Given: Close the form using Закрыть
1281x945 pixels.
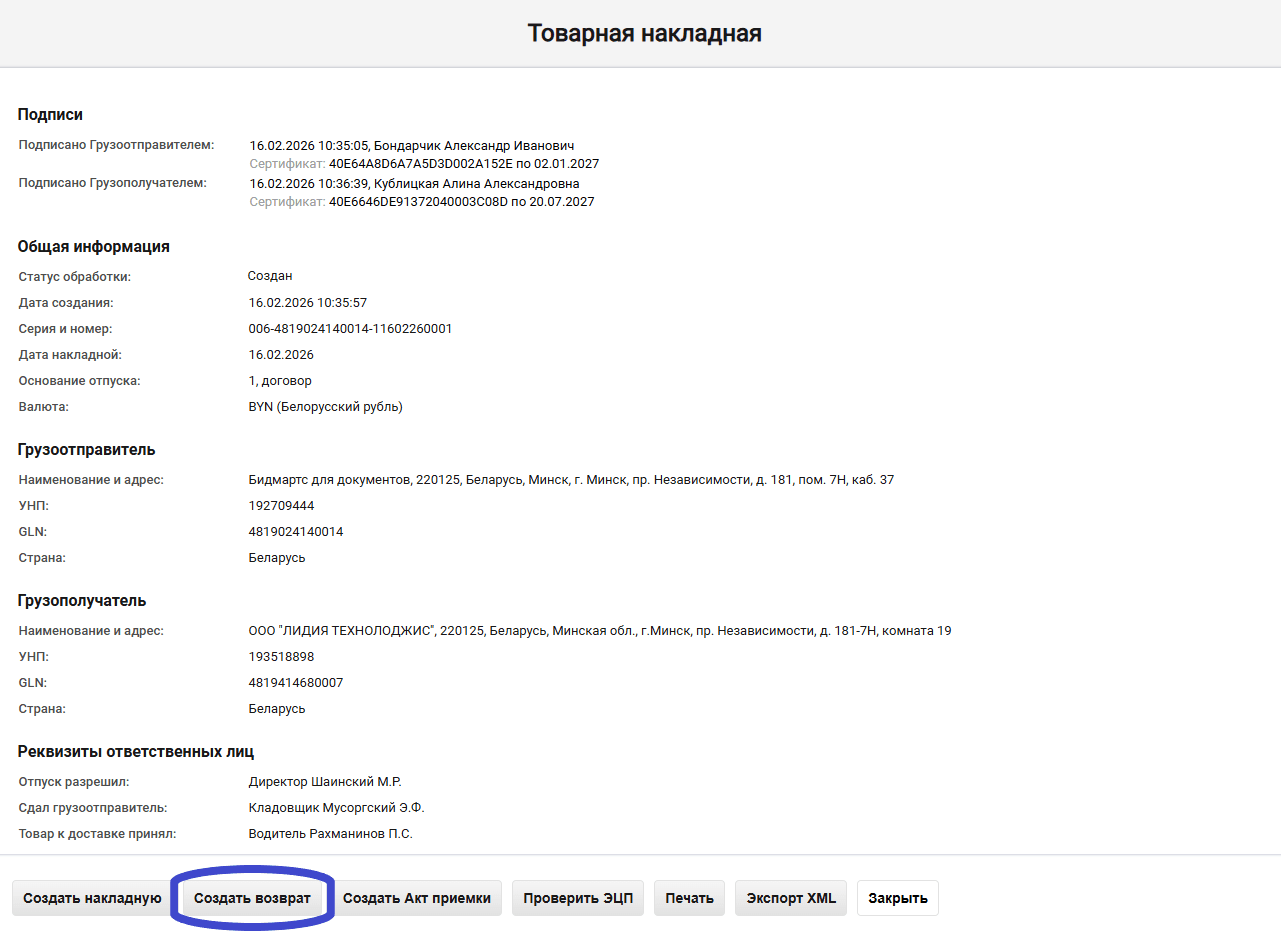Looking at the screenshot, I should click(897, 898).
